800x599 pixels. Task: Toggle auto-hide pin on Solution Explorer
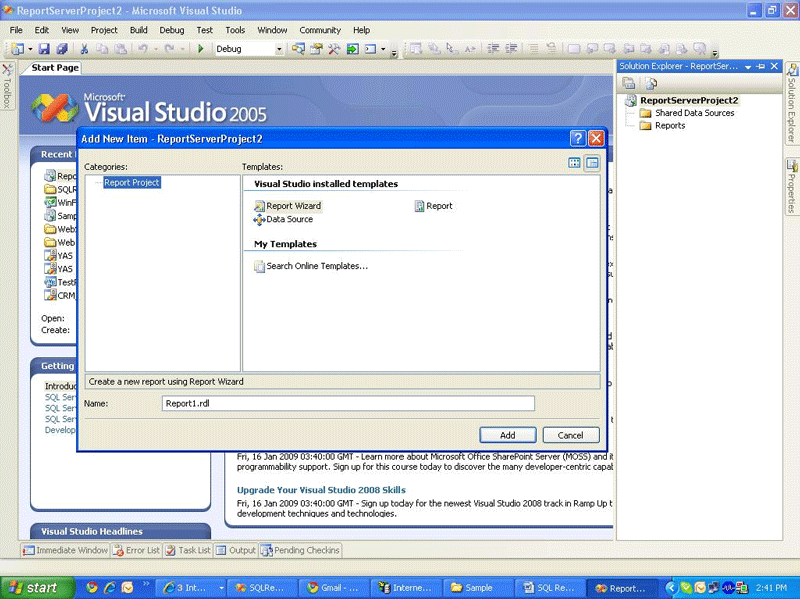(760, 66)
